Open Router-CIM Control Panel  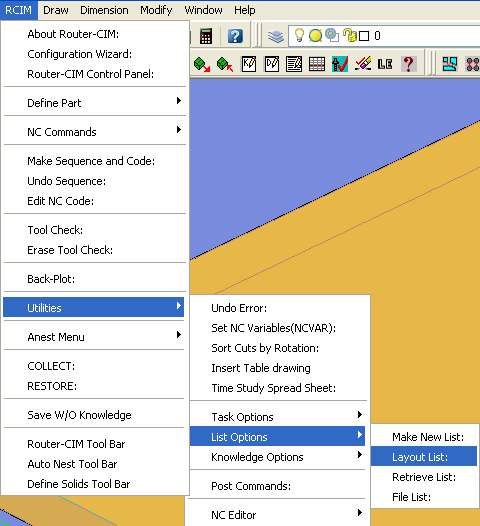point(94,74)
